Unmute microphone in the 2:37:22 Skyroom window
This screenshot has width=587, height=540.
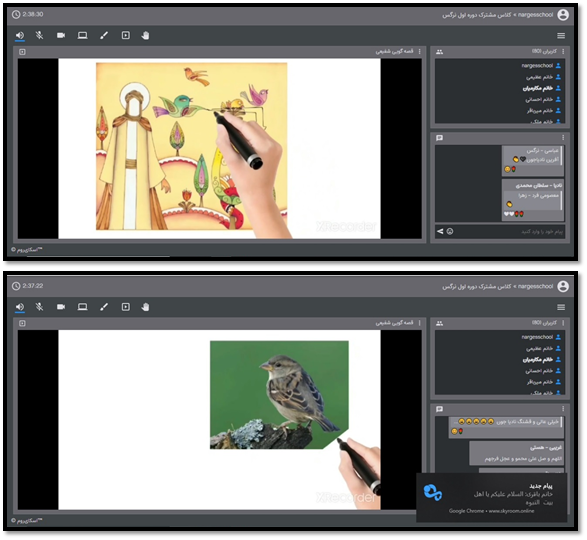[x=39, y=307]
